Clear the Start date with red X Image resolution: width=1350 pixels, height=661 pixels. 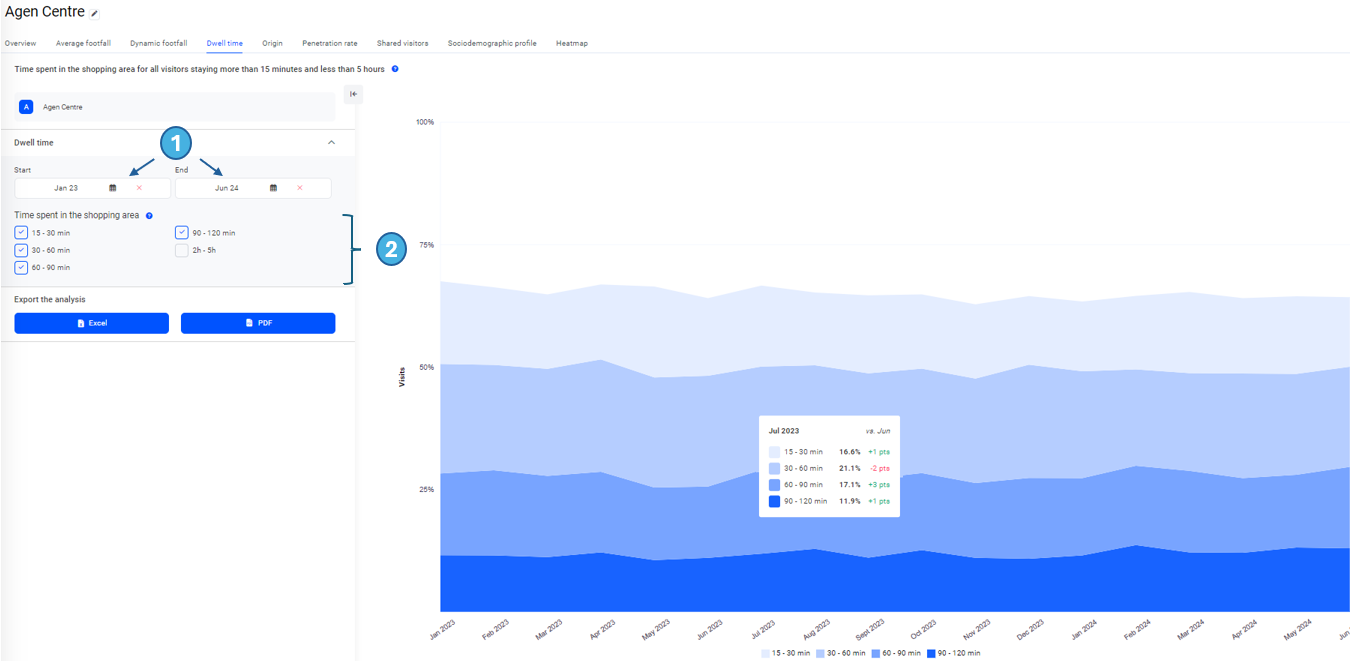coord(139,188)
